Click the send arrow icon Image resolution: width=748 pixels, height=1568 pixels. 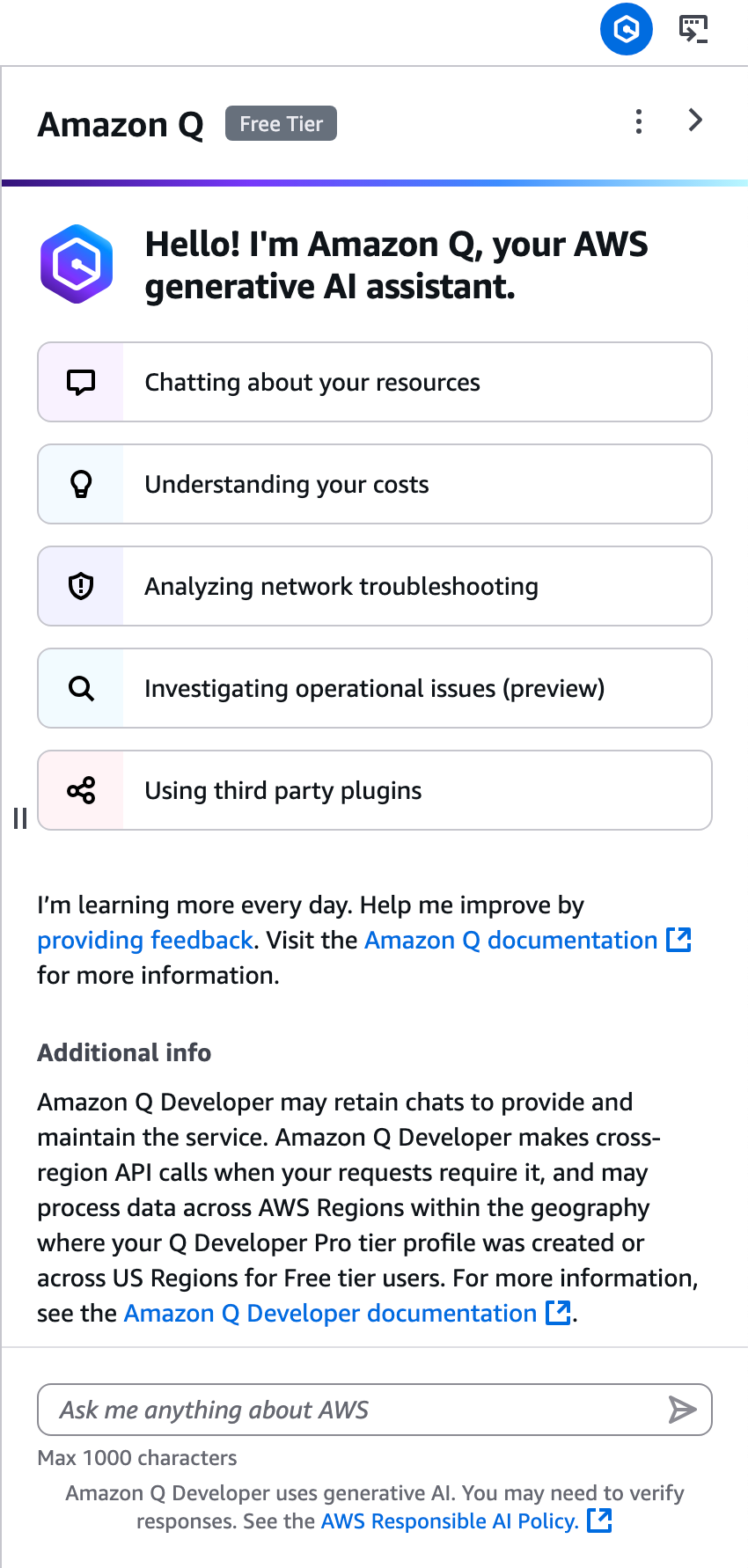(x=682, y=1410)
